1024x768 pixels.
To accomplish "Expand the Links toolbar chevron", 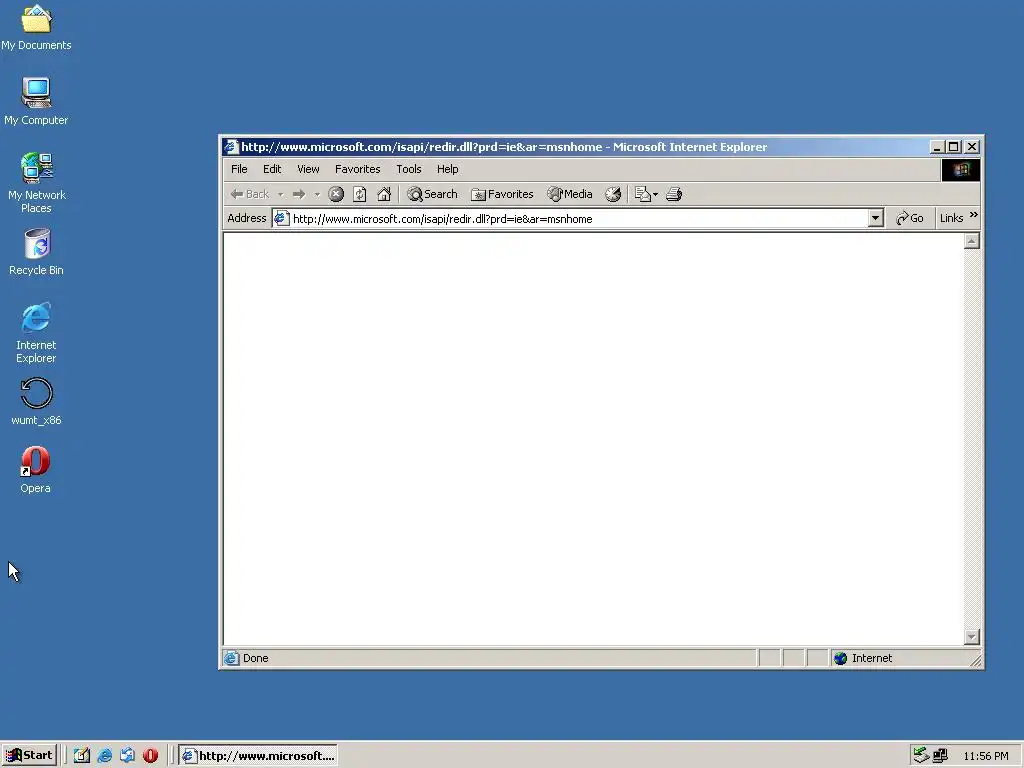I will 974,215.
